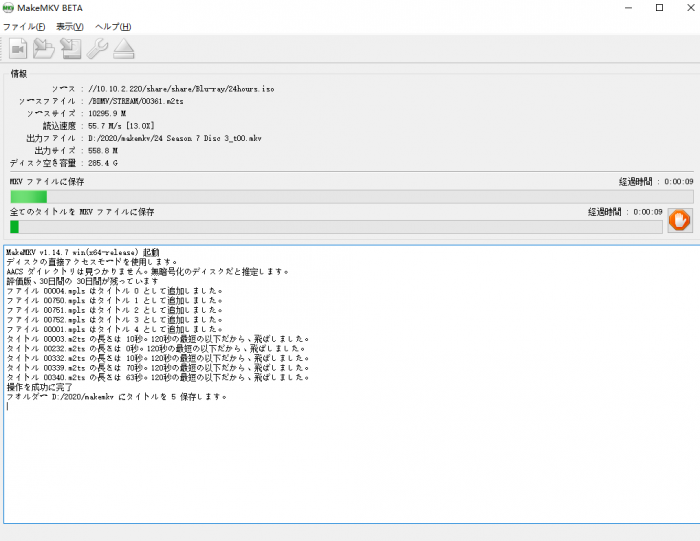The width and height of the screenshot is (700, 541).
Task: Click log line for title 00332.m2ts
Action: click(x=158, y=358)
